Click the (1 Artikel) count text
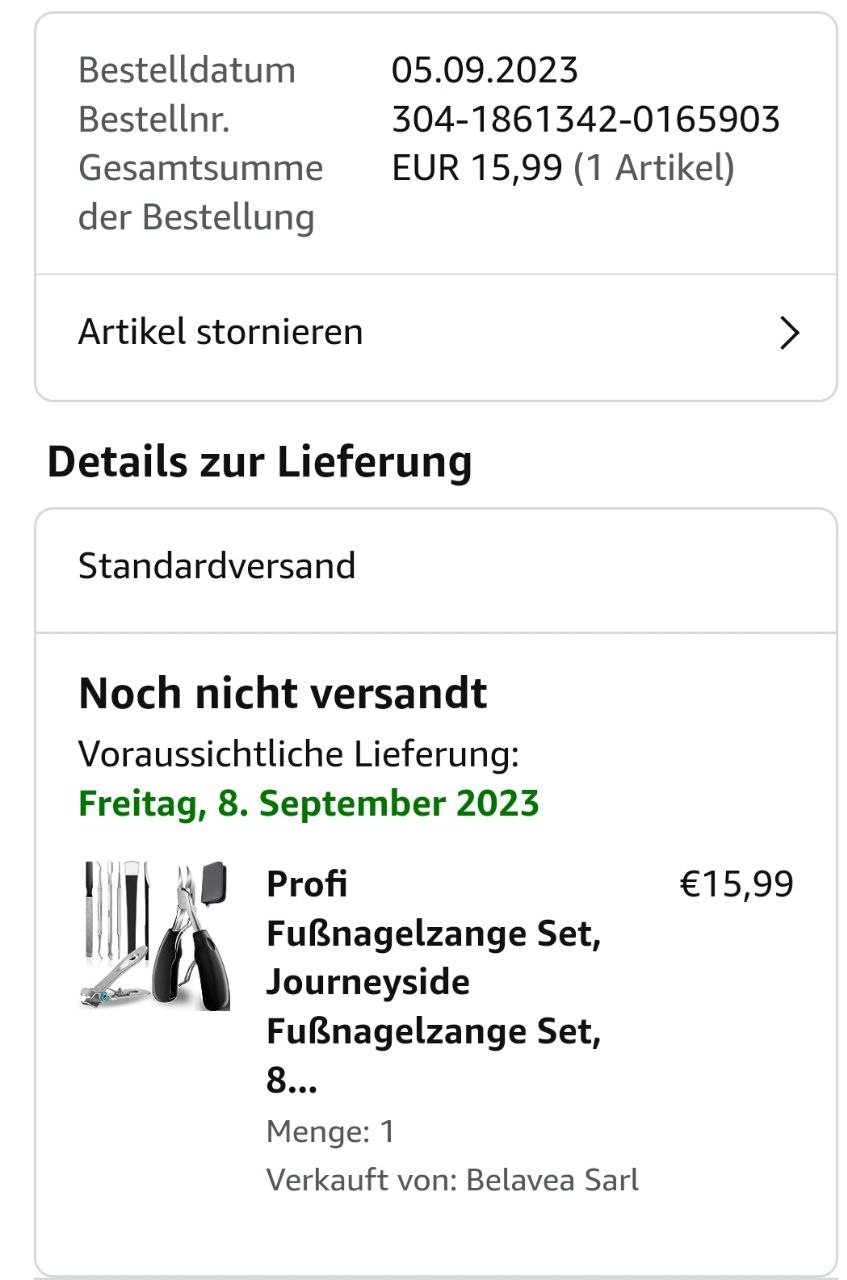 point(654,168)
